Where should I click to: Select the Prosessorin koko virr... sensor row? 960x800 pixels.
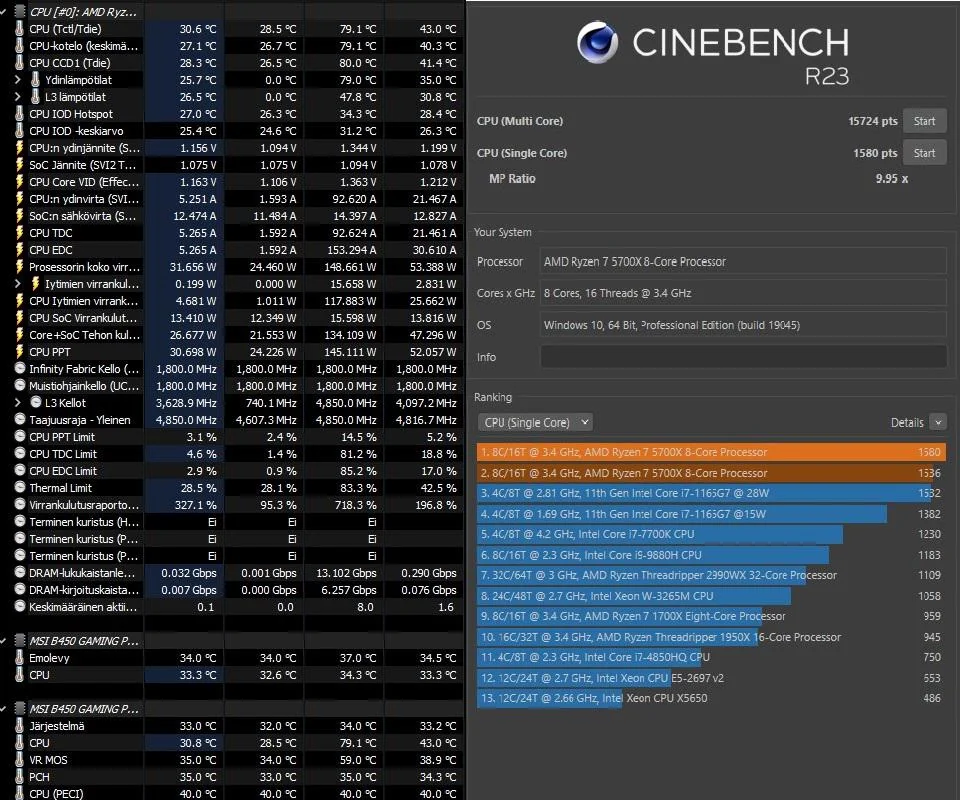pos(231,267)
